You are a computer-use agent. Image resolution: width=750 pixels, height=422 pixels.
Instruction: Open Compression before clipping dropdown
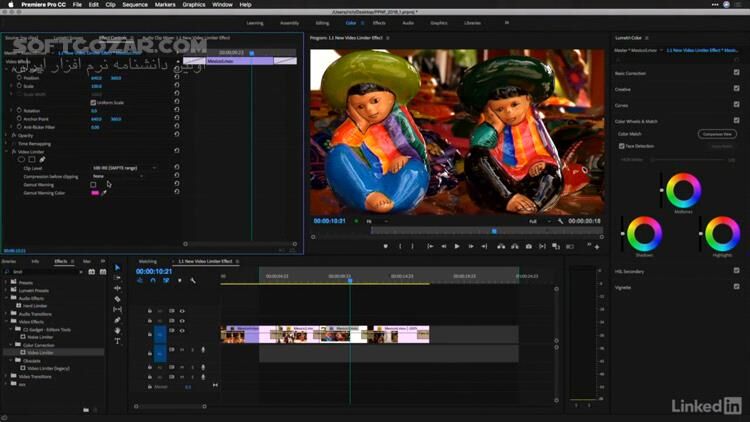tap(118, 176)
